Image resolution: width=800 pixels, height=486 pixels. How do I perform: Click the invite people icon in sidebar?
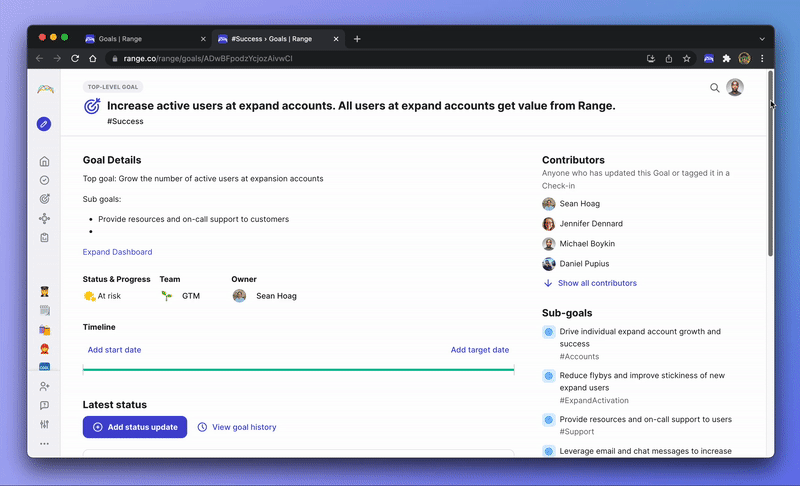pos(44,387)
